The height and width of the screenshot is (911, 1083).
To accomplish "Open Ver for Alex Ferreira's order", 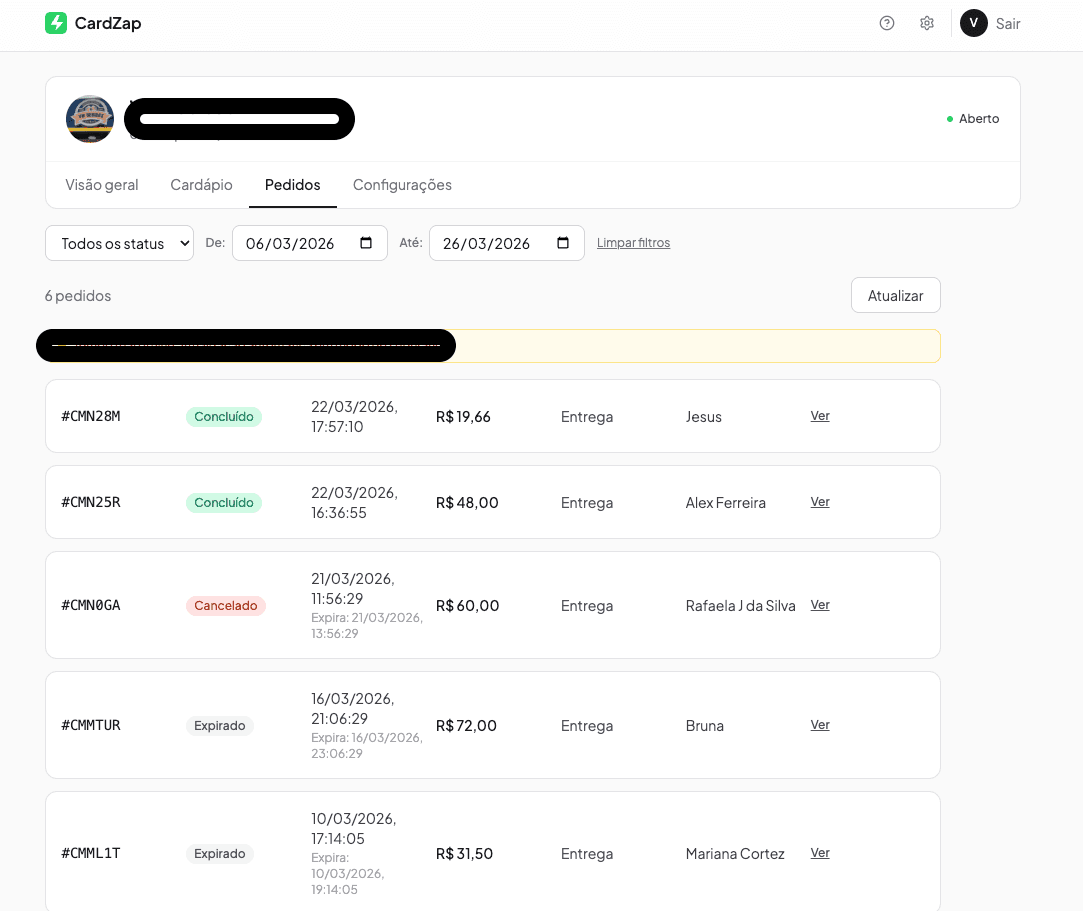I will [x=820, y=502].
